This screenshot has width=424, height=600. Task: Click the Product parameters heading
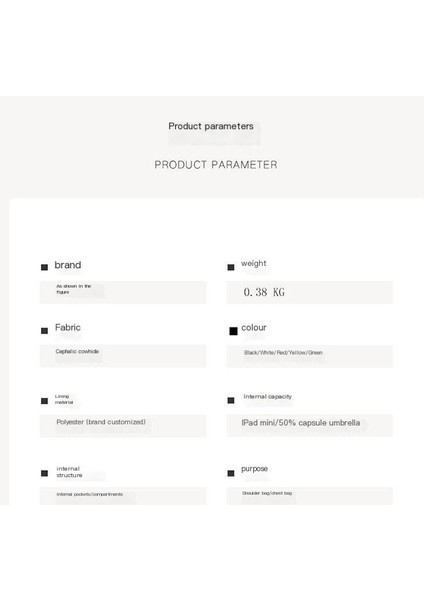[x=211, y=126]
